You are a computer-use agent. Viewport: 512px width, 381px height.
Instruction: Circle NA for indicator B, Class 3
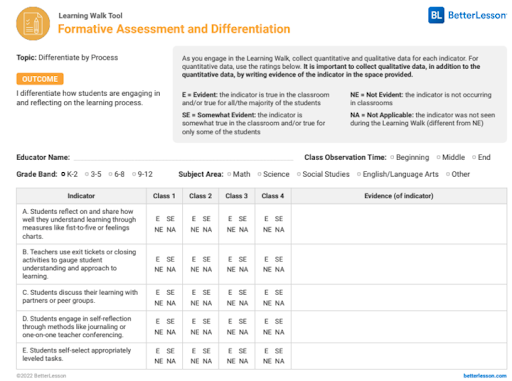click(x=244, y=269)
